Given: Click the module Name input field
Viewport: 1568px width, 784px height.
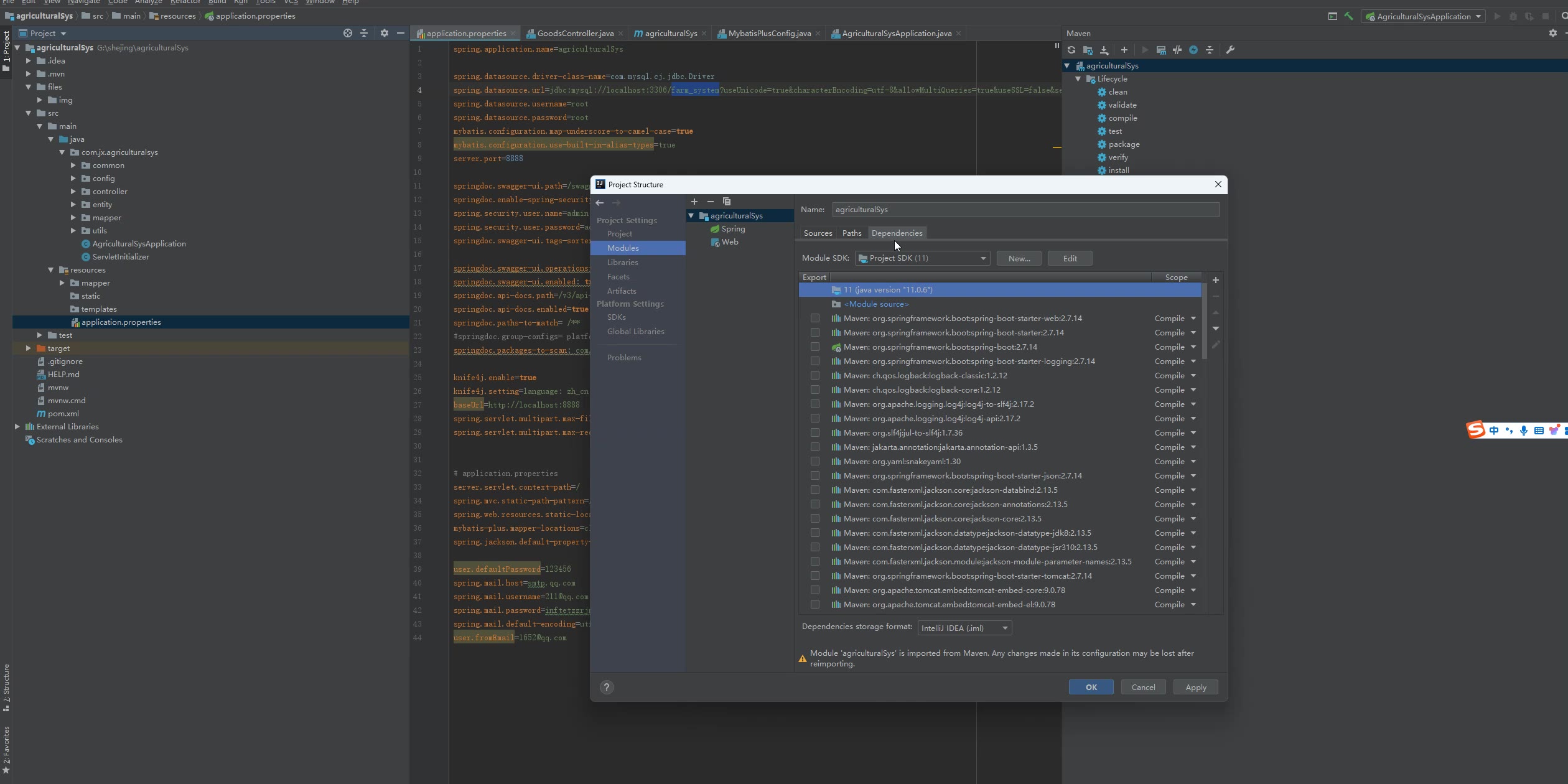Looking at the screenshot, I should tap(1025, 210).
